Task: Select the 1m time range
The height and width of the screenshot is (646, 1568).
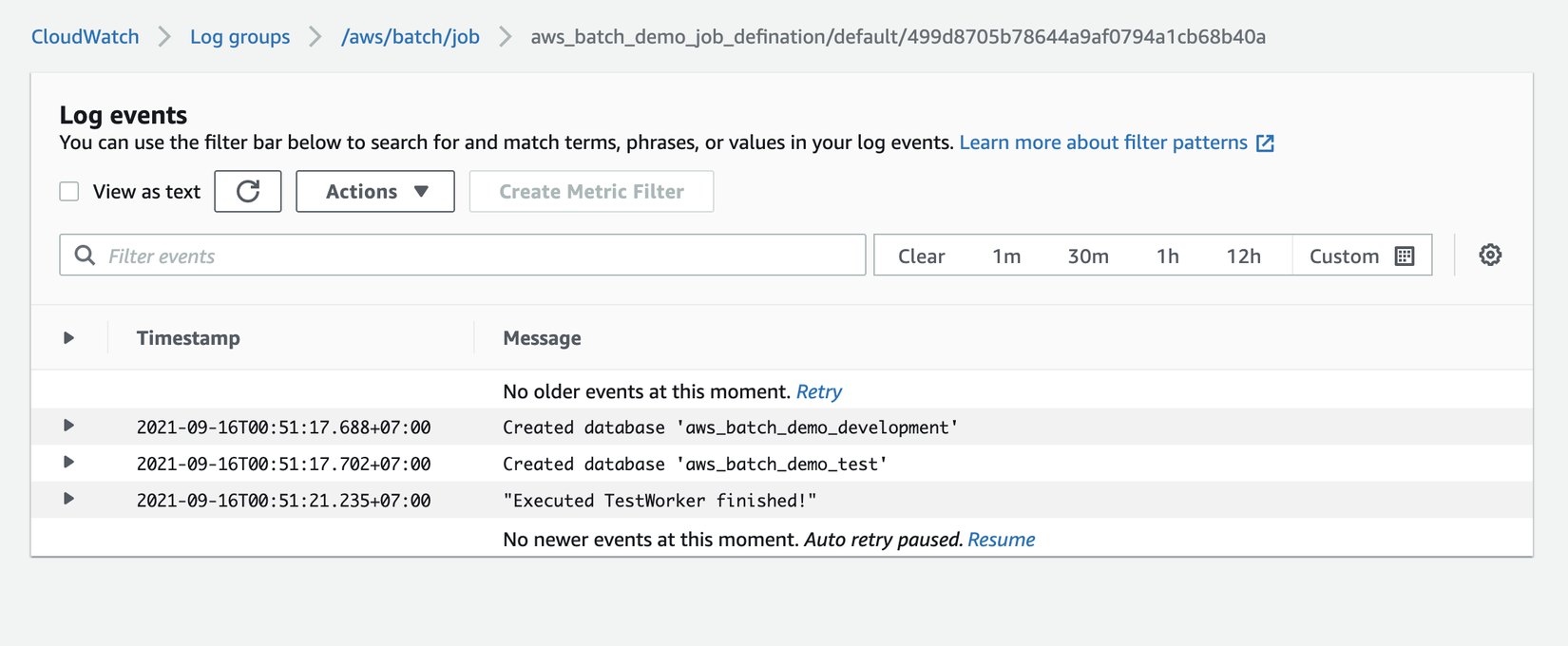Action: click(1006, 256)
